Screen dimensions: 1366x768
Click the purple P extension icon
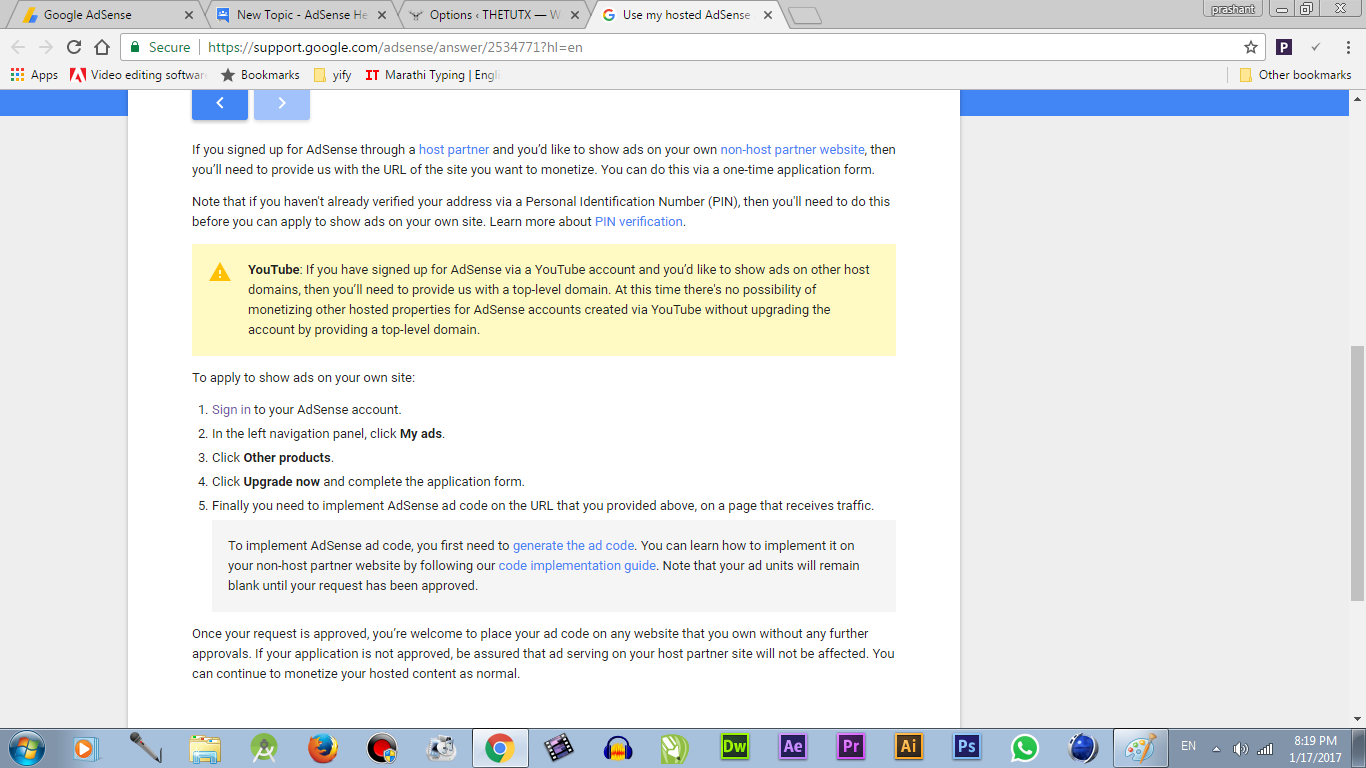coord(1284,47)
